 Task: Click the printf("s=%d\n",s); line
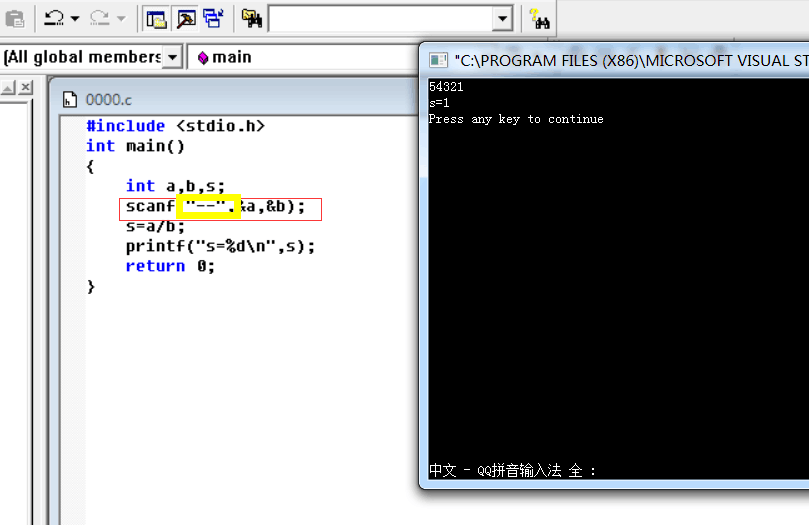[x=220, y=246]
